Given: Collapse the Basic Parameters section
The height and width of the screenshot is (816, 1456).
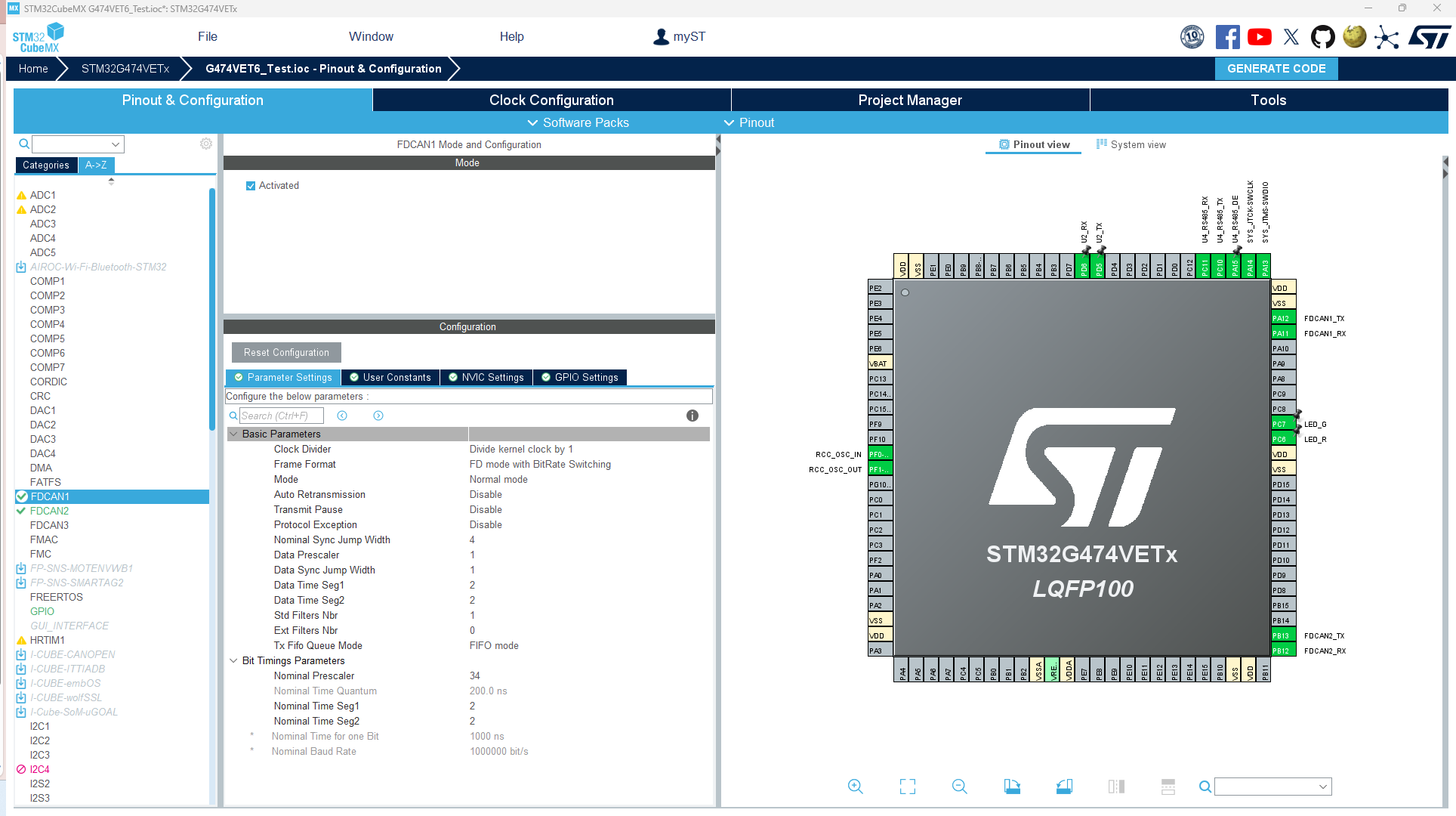Looking at the screenshot, I should point(234,434).
